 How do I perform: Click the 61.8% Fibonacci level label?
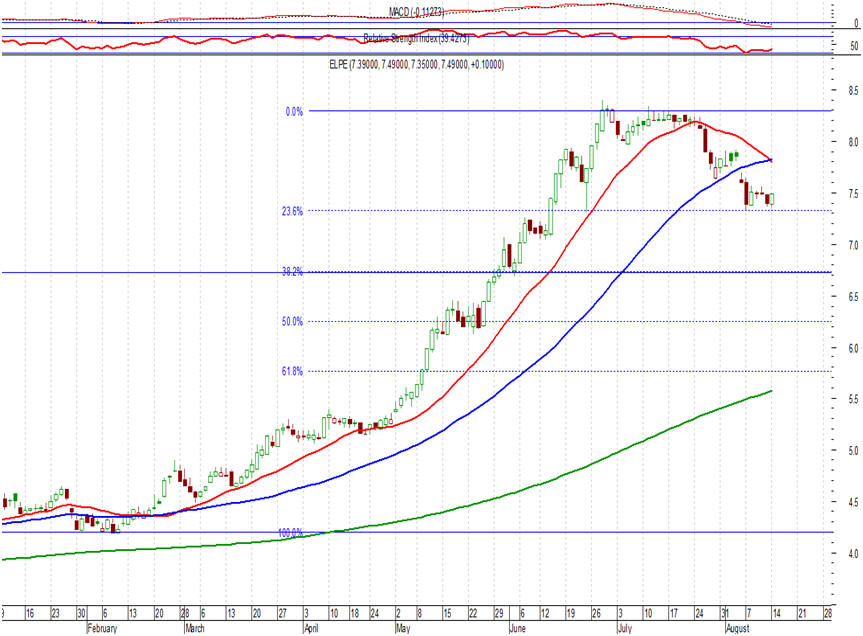click(292, 372)
